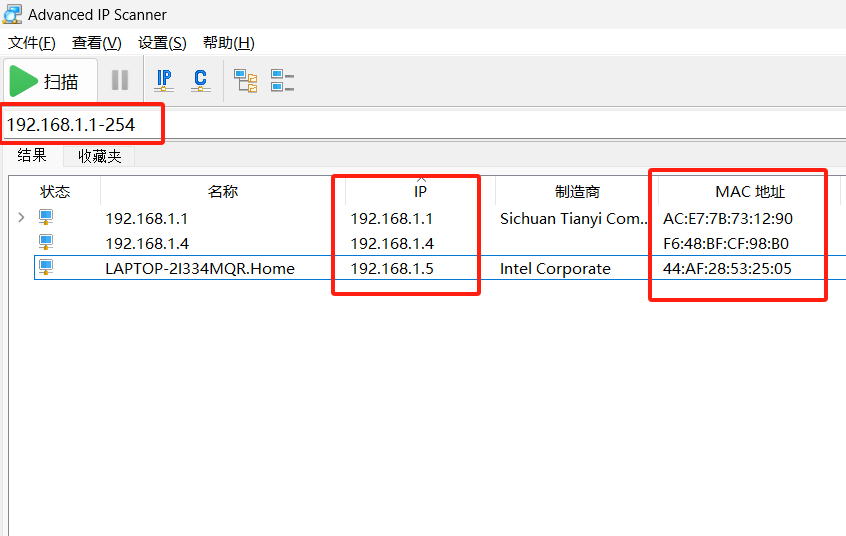Click IP cell 192.168.1.1

coord(391,219)
